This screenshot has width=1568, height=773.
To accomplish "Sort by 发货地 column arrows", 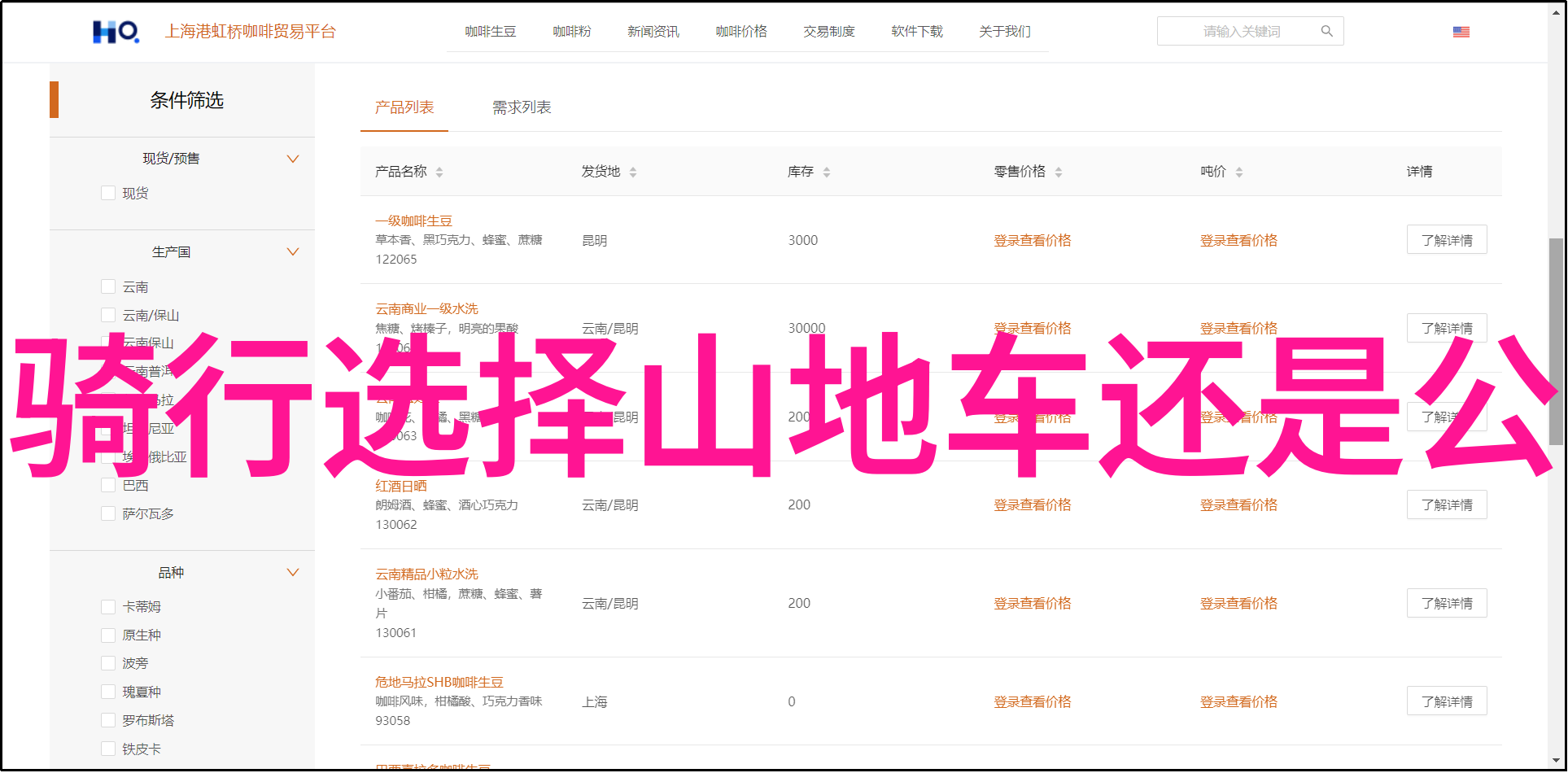I will (x=633, y=172).
